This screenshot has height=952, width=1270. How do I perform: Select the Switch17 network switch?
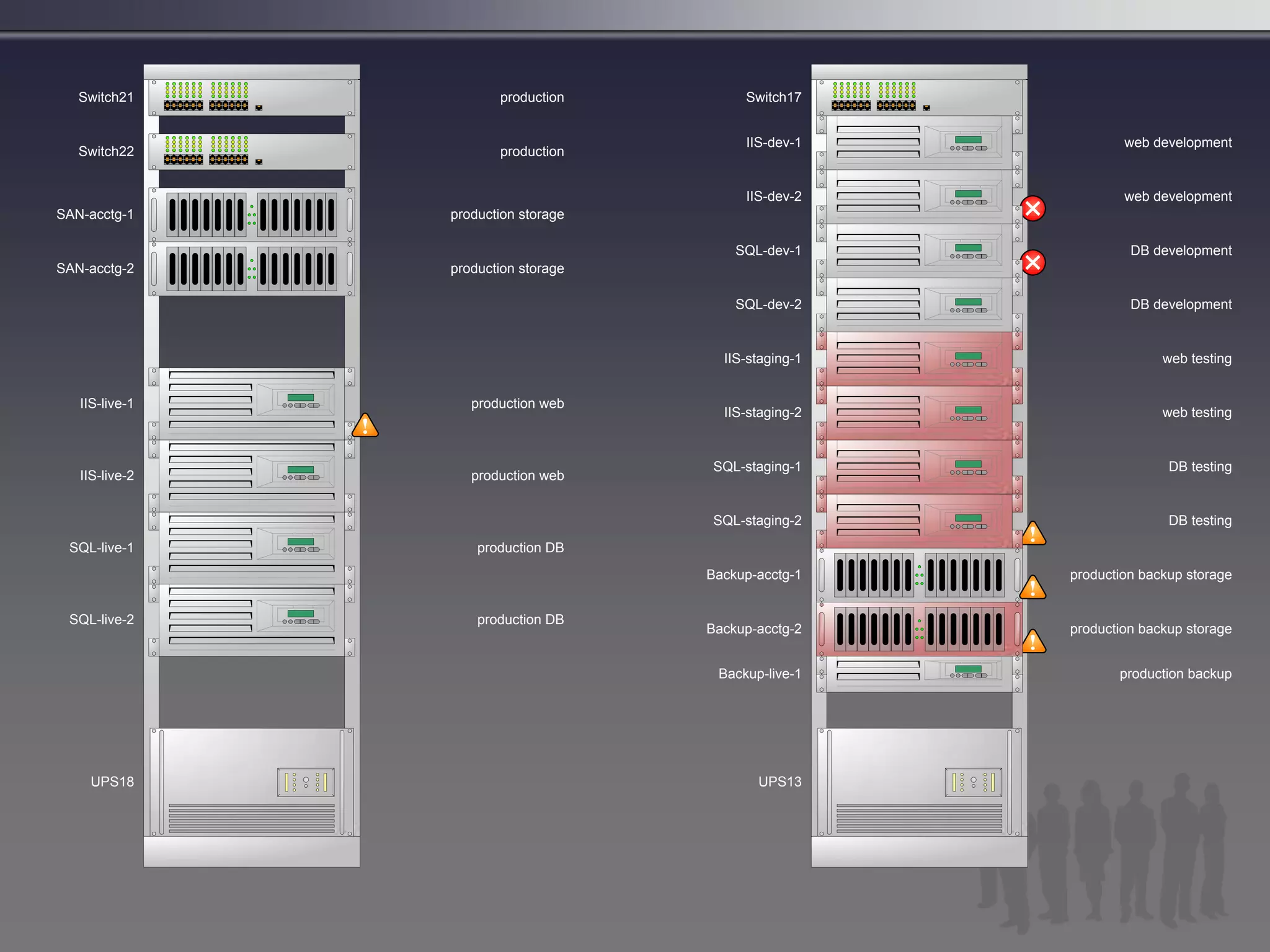coord(919,98)
